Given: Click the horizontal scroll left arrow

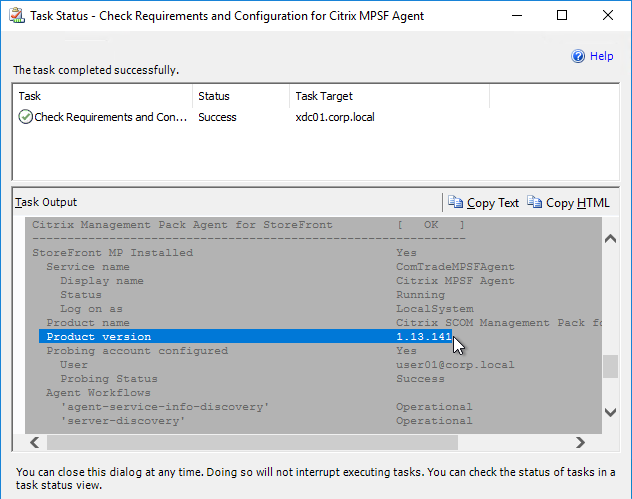Looking at the screenshot, I should [x=35, y=442].
